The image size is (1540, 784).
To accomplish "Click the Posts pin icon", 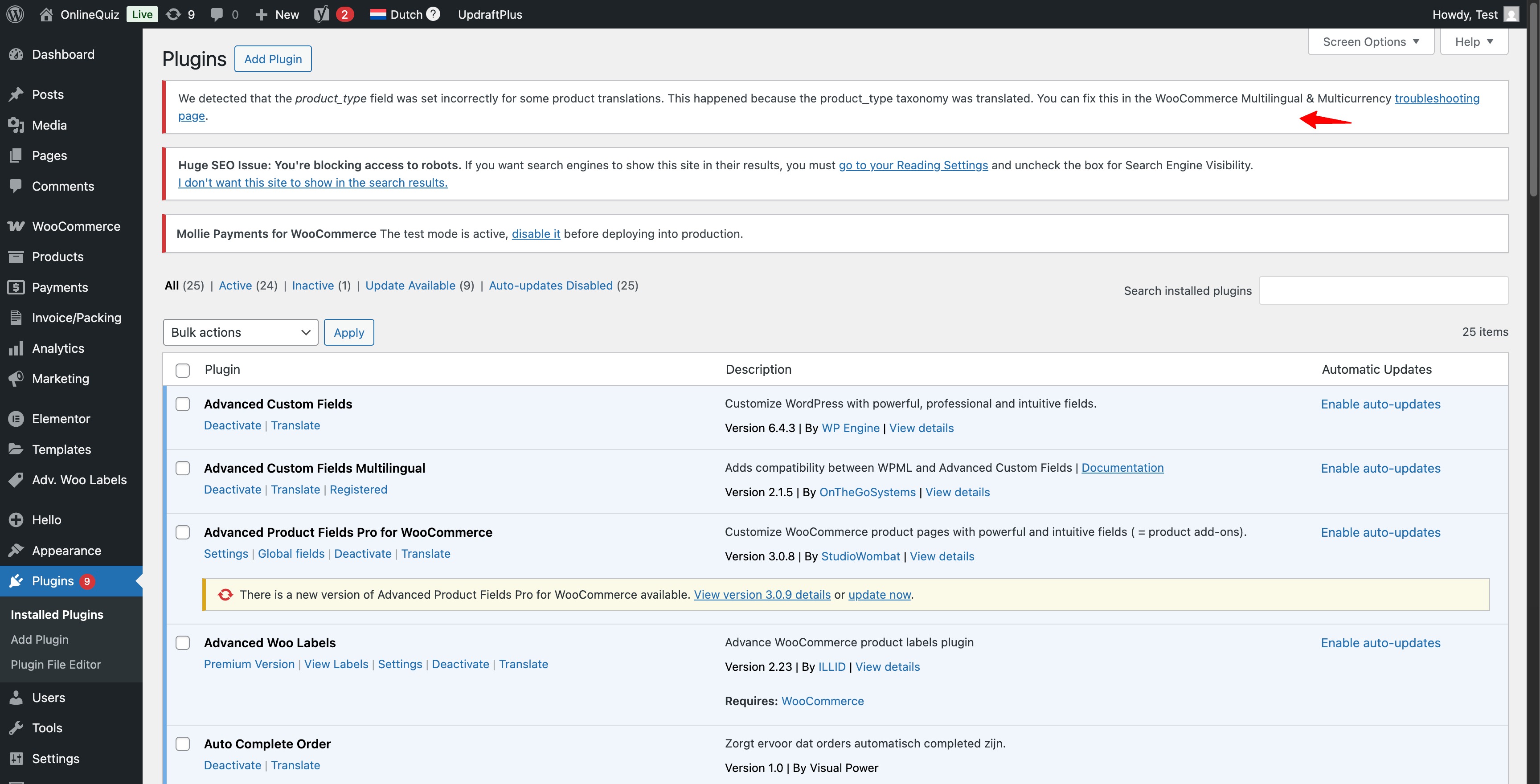I will coord(16,94).
